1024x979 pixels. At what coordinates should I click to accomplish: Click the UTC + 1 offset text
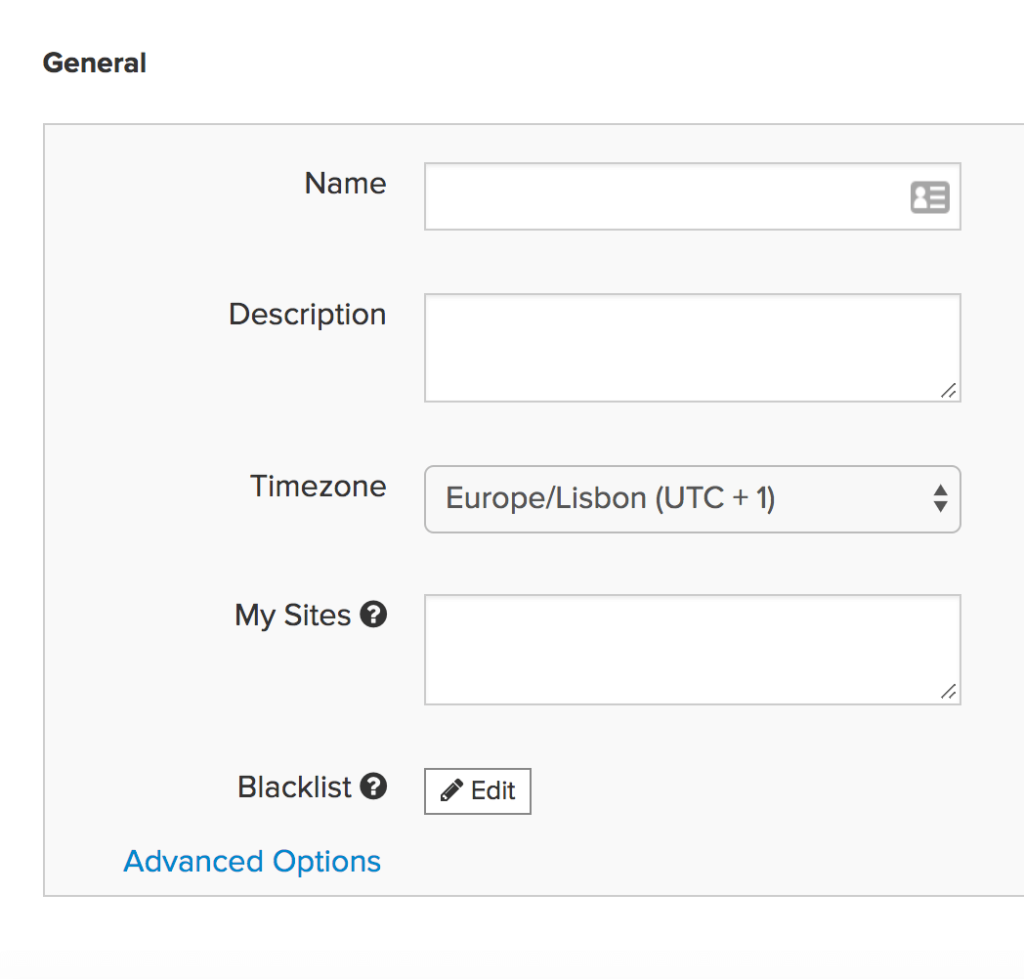(x=715, y=498)
